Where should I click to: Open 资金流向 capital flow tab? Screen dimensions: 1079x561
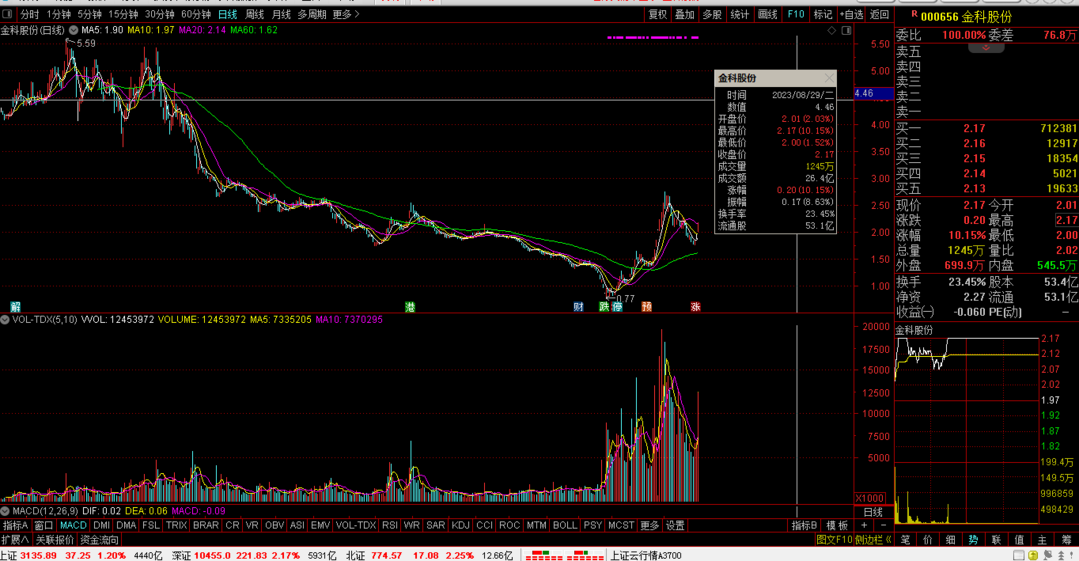tap(99, 540)
